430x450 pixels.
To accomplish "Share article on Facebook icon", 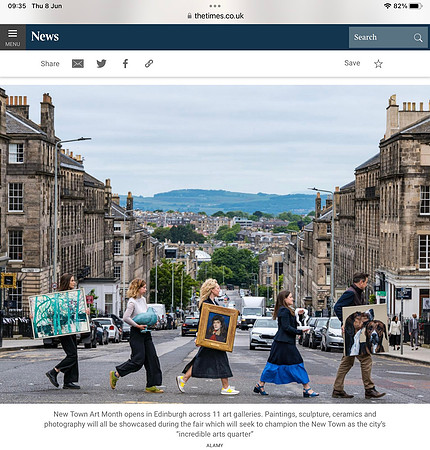I will pyautogui.click(x=125, y=63).
